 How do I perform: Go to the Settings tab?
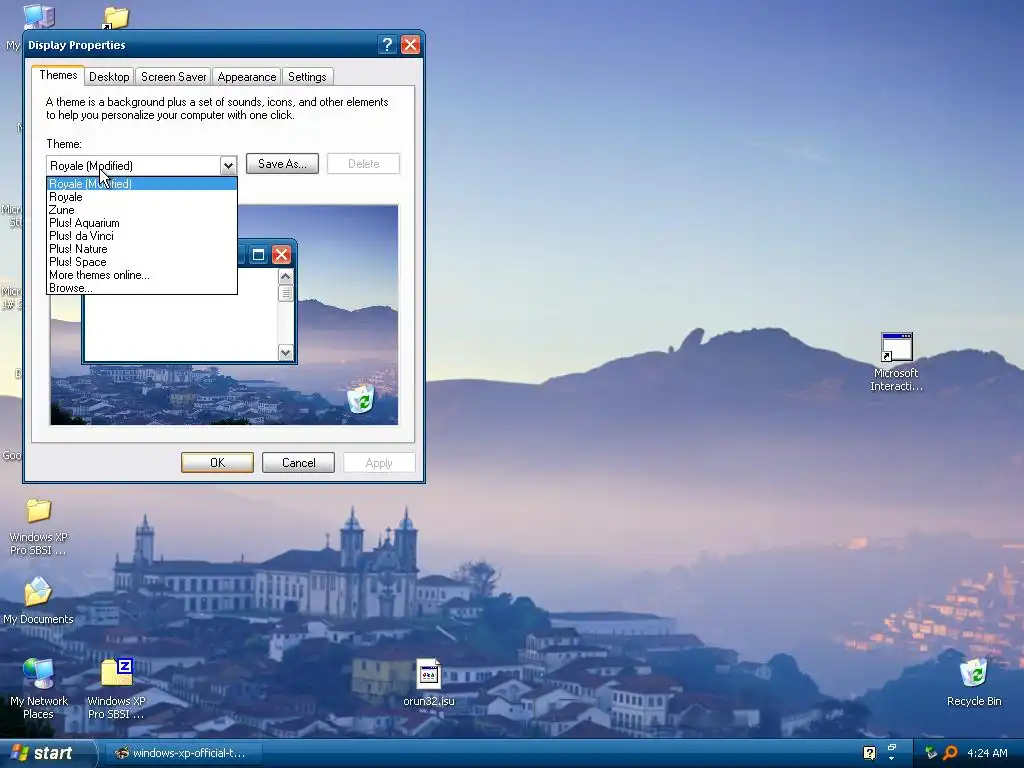pos(307,76)
